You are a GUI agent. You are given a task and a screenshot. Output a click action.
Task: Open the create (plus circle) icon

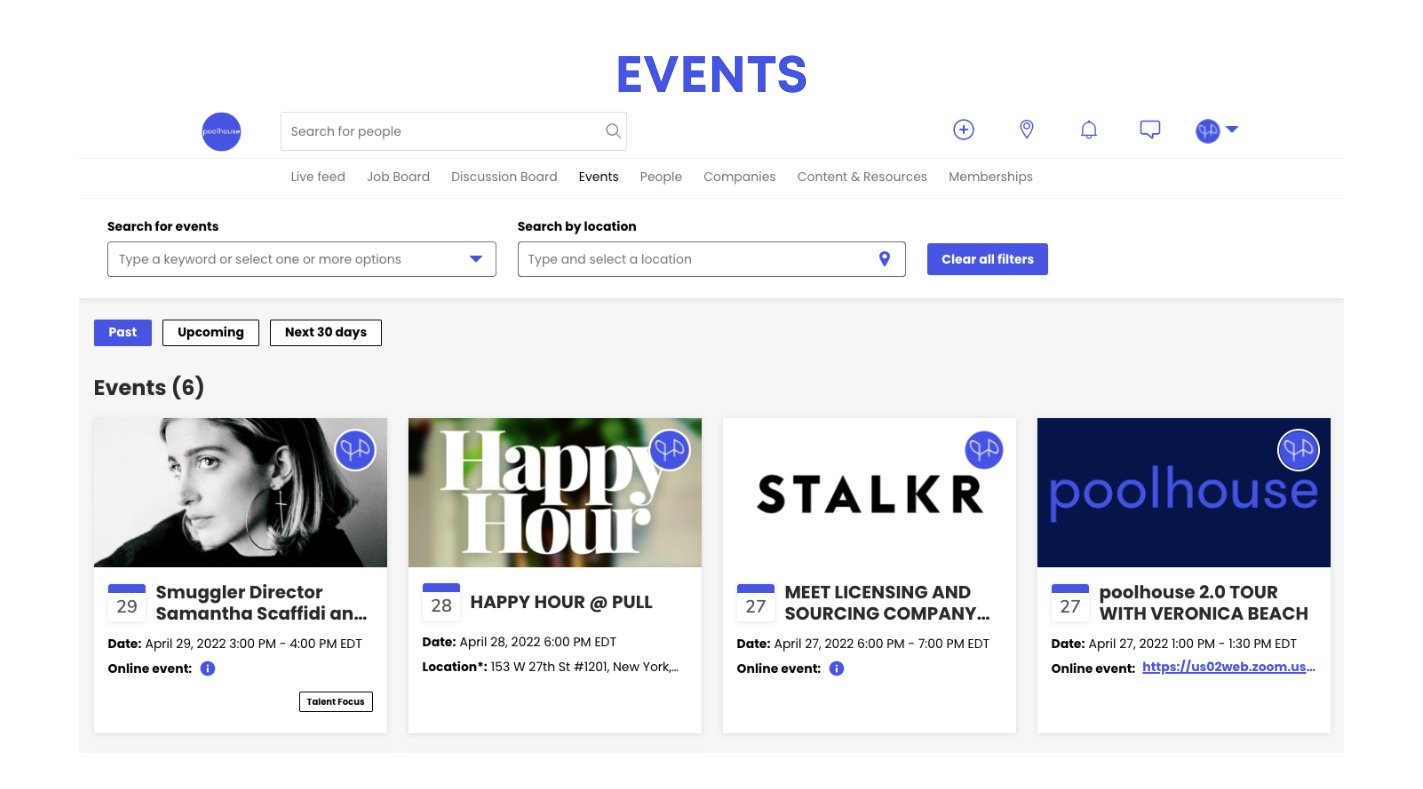tap(963, 129)
